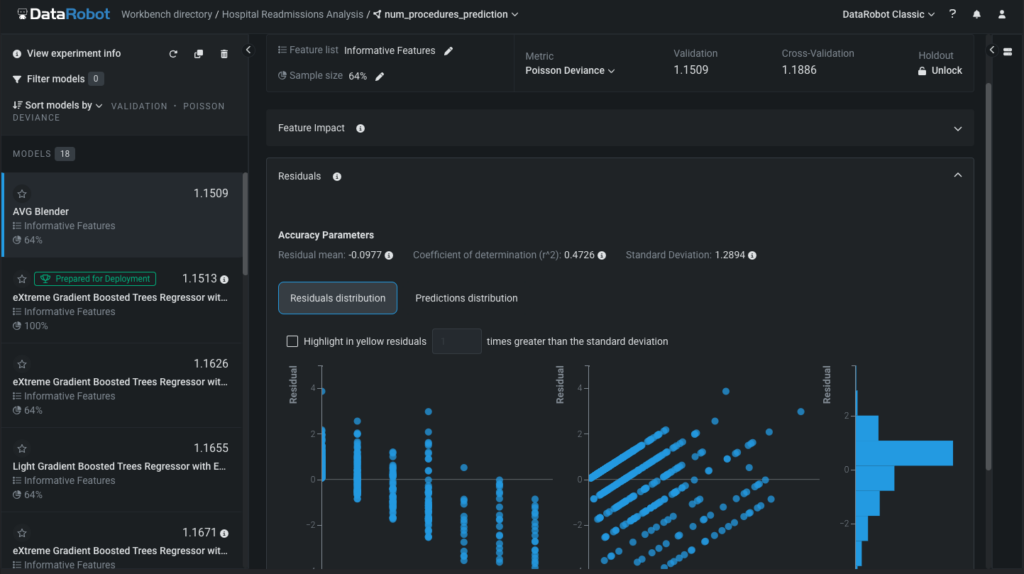Viewport: 1024px width, 574px height.
Task: Switch to Predictions distribution tab
Action: pyautogui.click(x=466, y=298)
